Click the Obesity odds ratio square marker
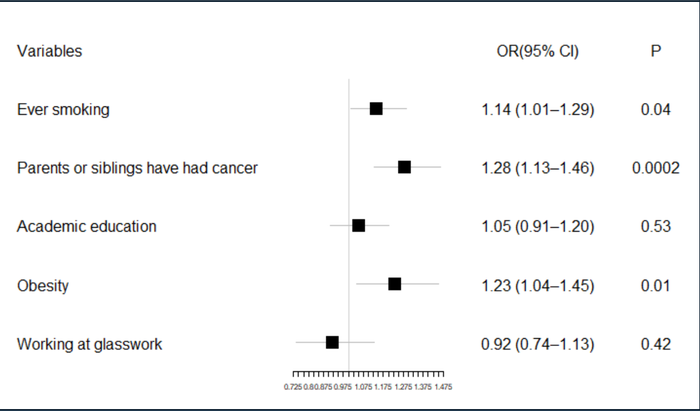Image resolution: width=700 pixels, height=411 pixels. (x=394, y=285)
